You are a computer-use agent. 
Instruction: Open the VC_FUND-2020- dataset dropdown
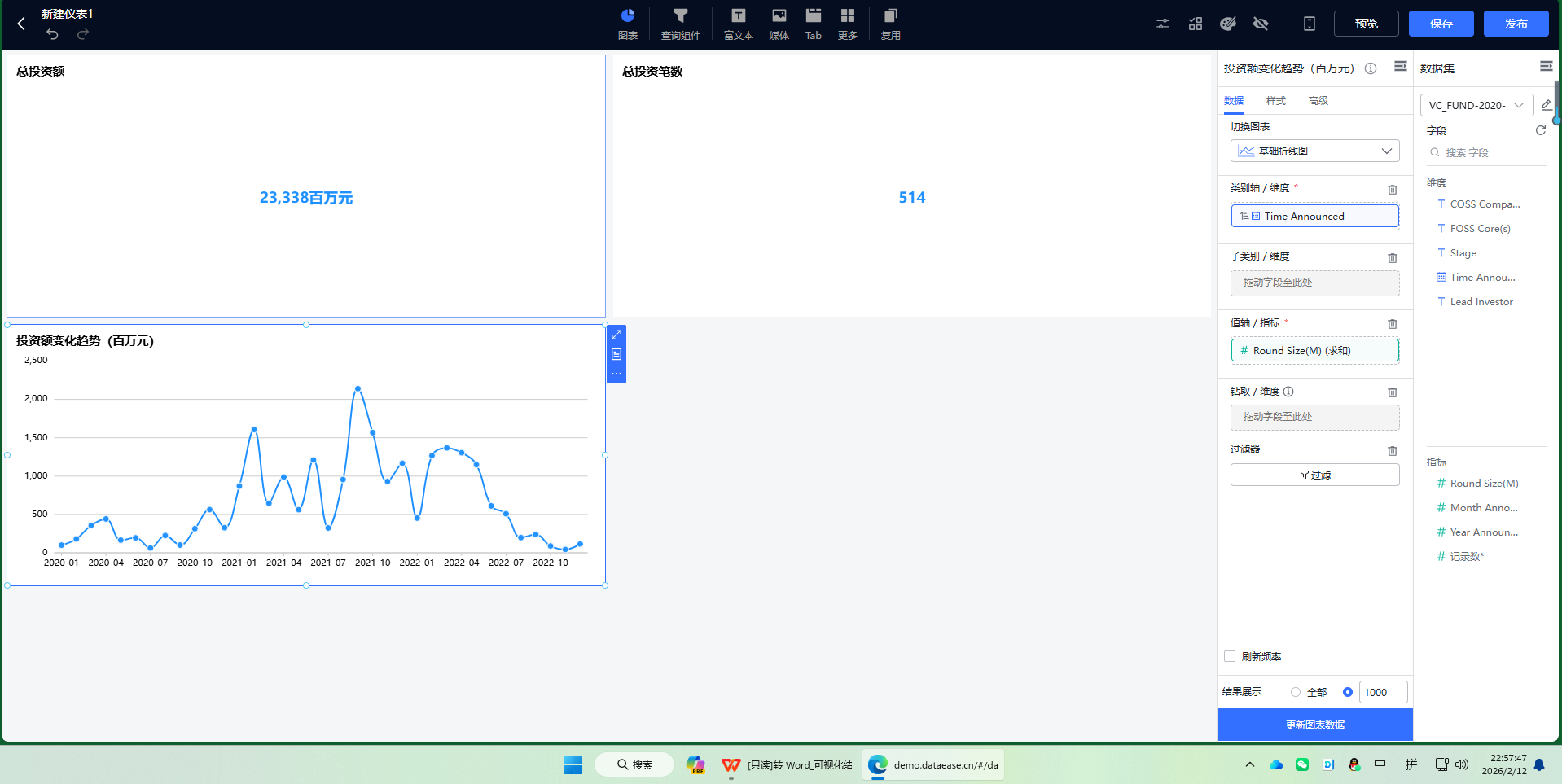[x=1476, y=105]
